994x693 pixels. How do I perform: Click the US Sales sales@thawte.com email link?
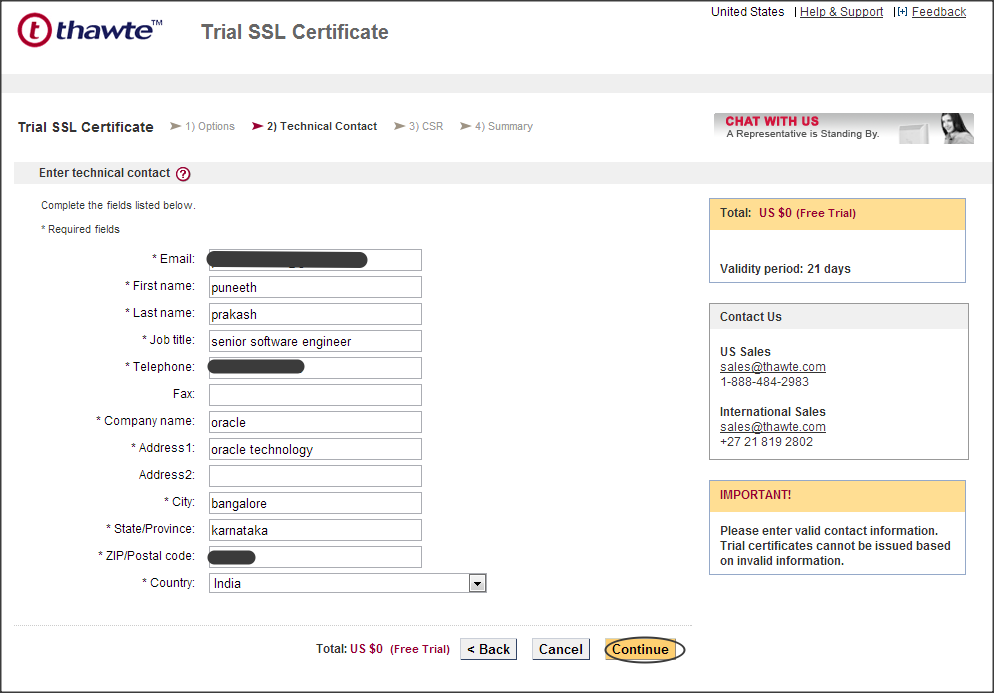coord(773,366)
